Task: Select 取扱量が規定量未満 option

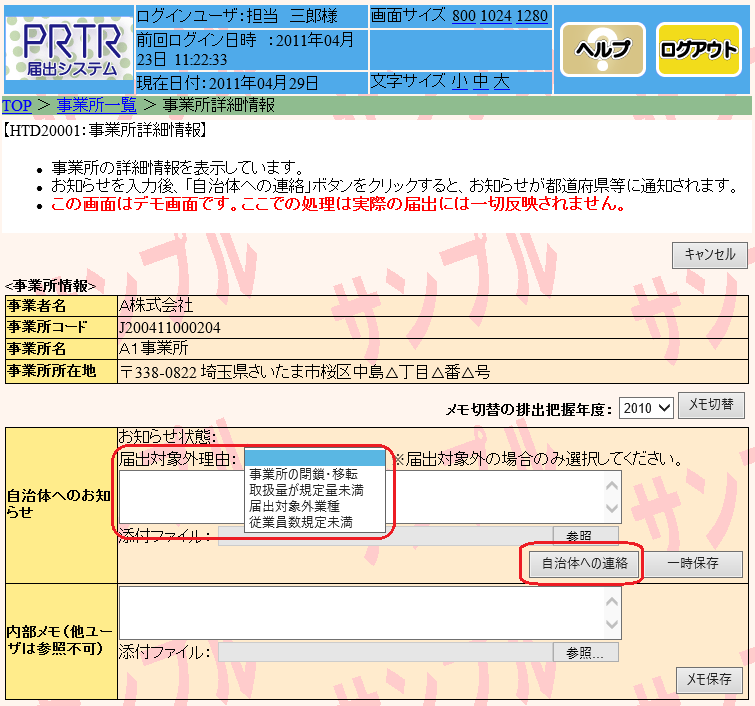Action: click(315, 490)
